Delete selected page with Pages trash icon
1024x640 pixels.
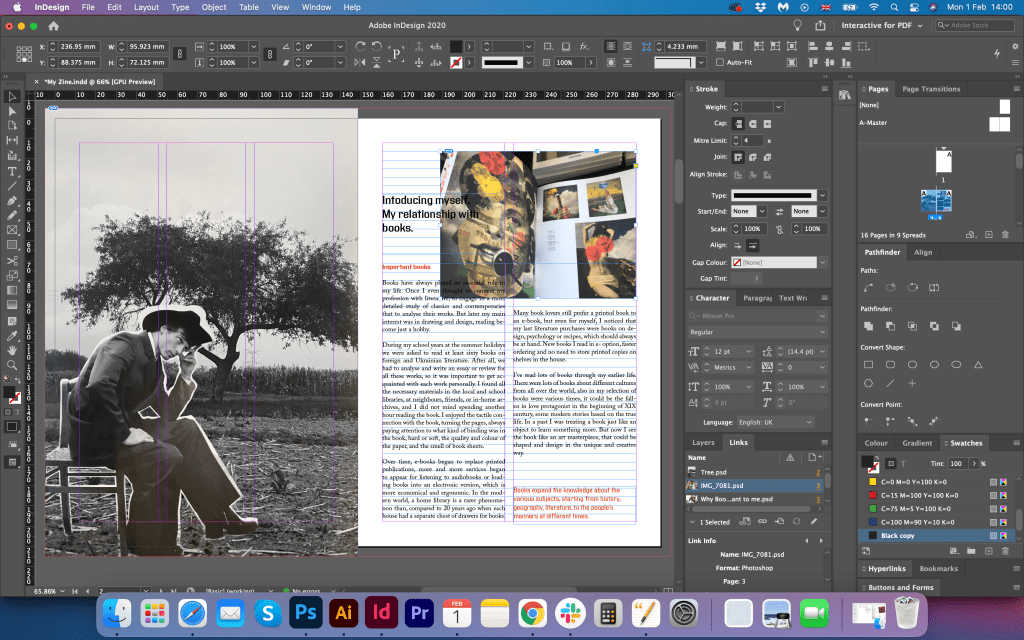1006,234
